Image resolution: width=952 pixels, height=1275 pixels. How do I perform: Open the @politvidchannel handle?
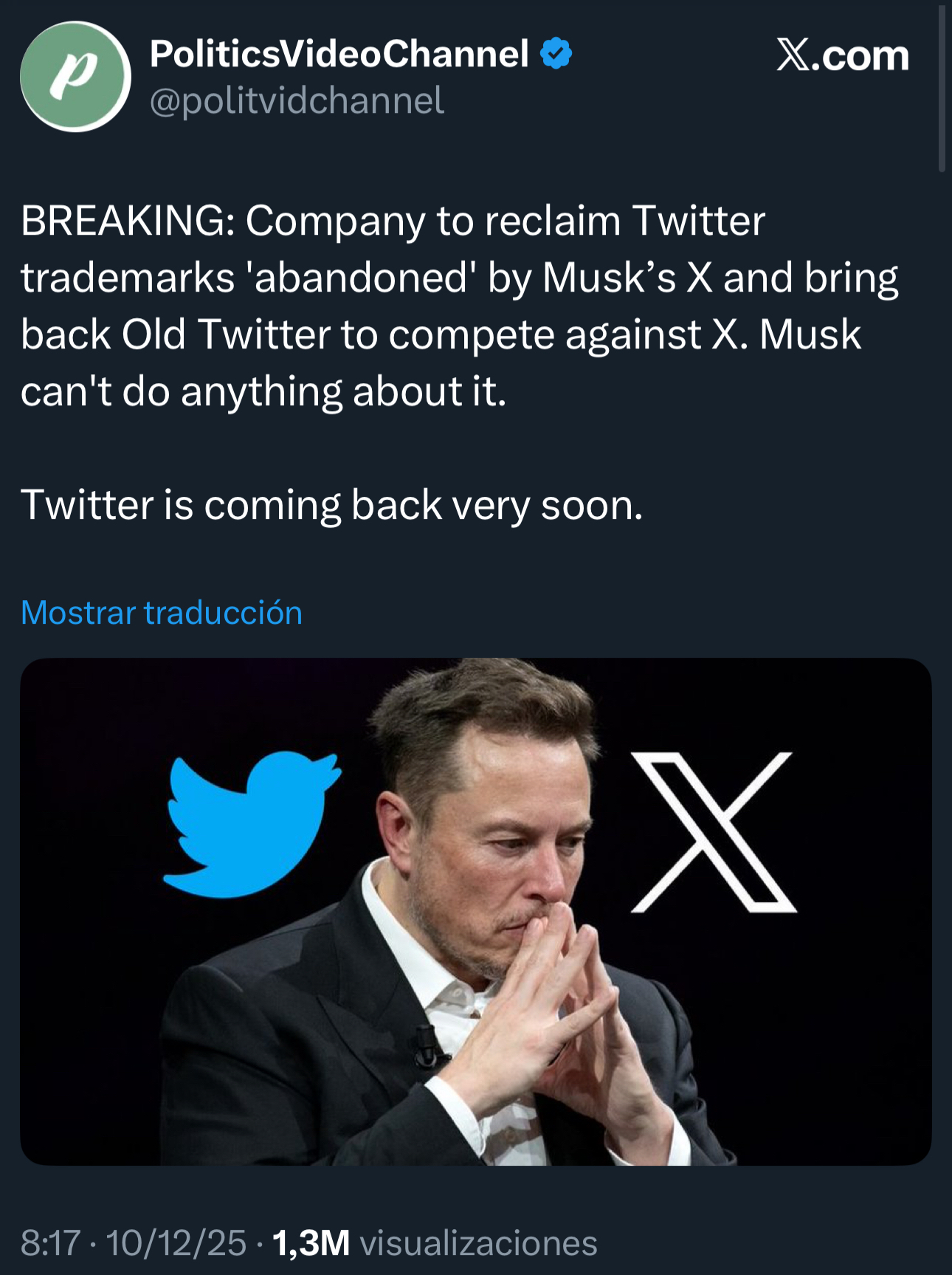(x=297, y=100)
